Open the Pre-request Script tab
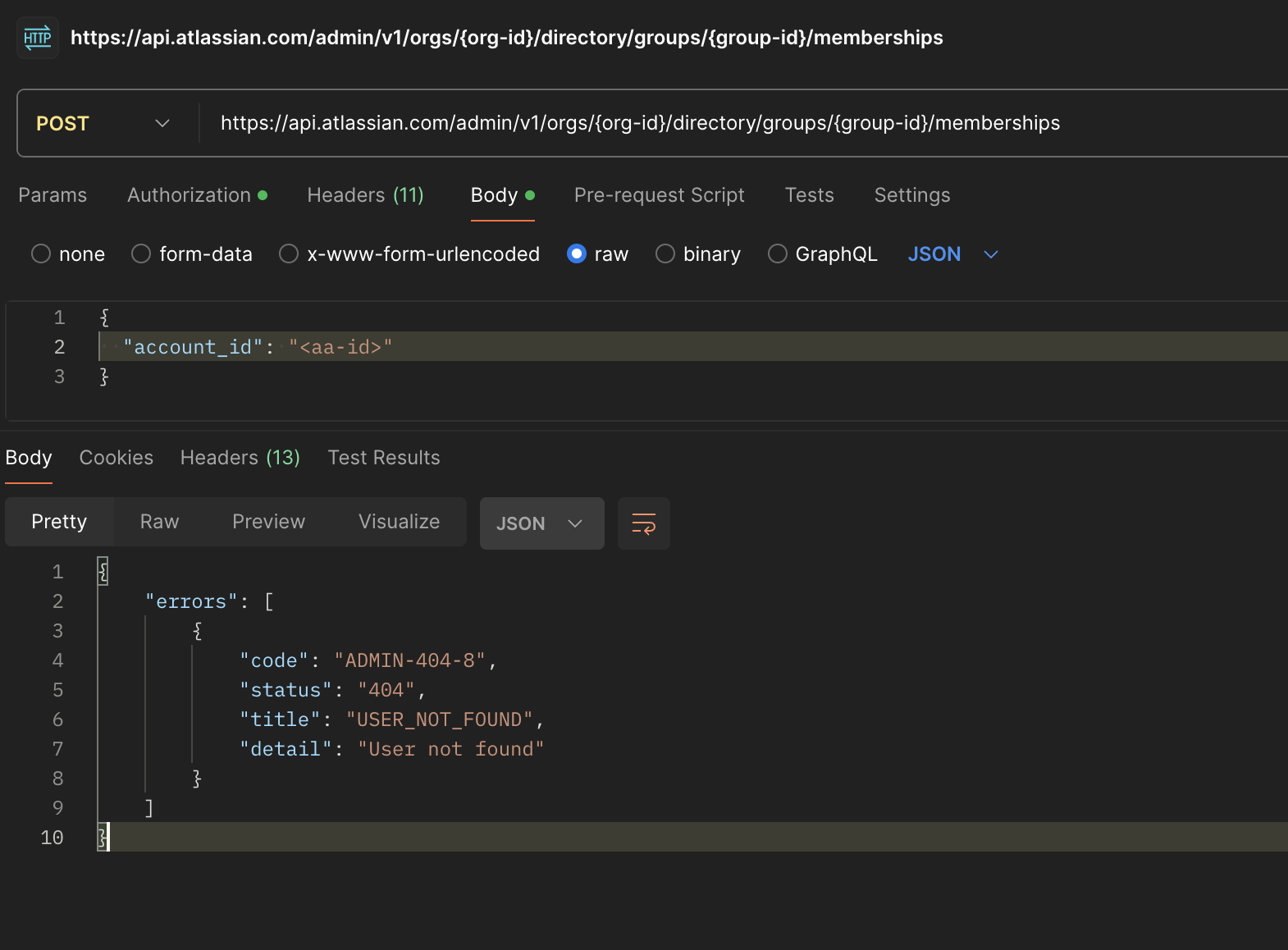 coord(660,195)
